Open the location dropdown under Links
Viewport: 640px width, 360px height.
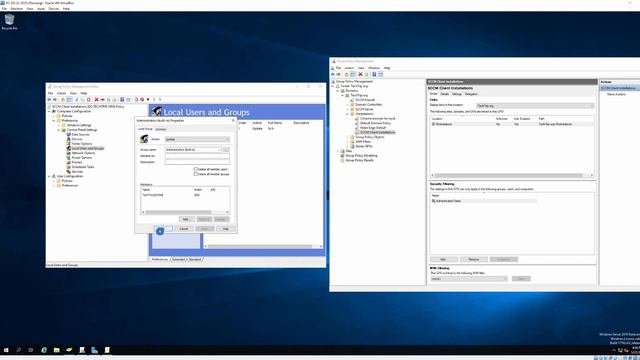point(535,105)
